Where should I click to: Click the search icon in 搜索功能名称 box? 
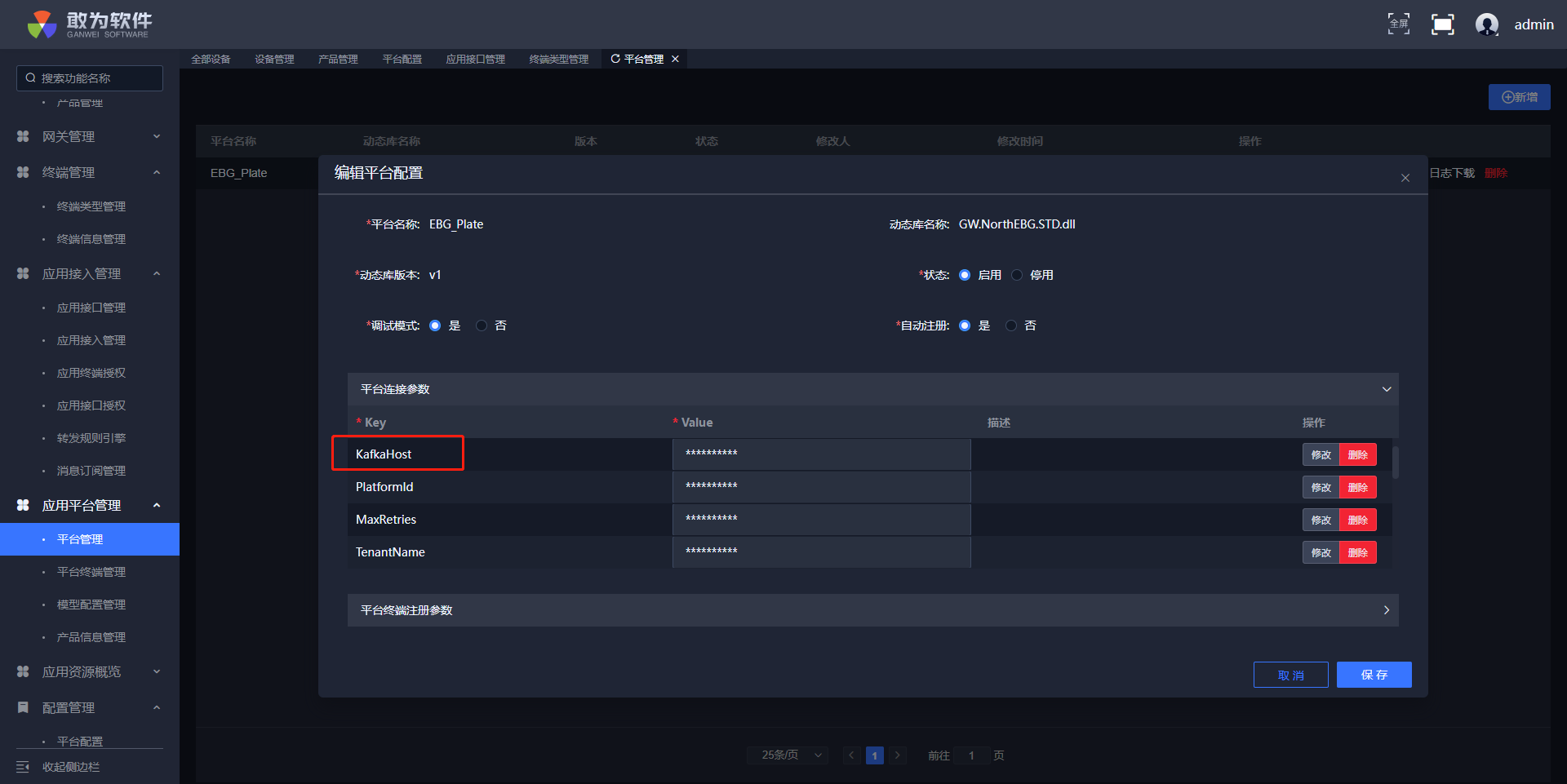30,78
